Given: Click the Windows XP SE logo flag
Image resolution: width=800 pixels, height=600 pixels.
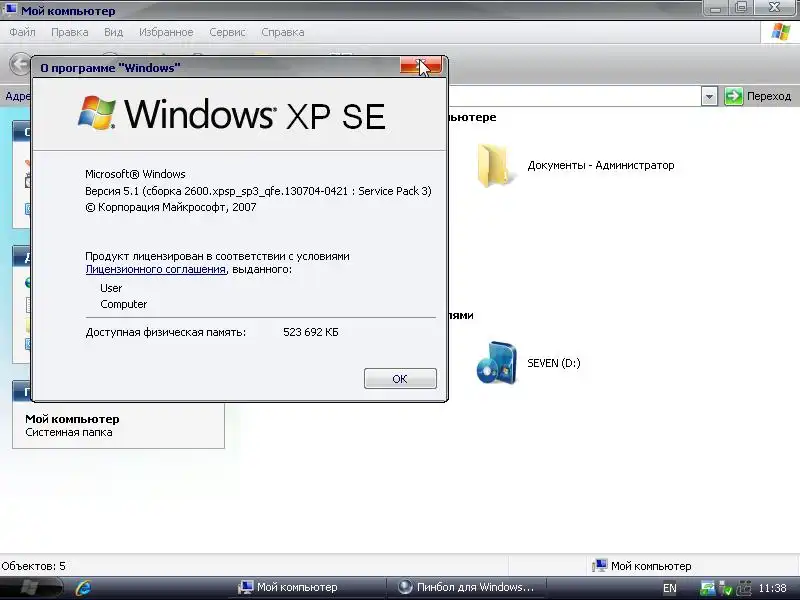Looking at the screenshot, I should point(96,113).
